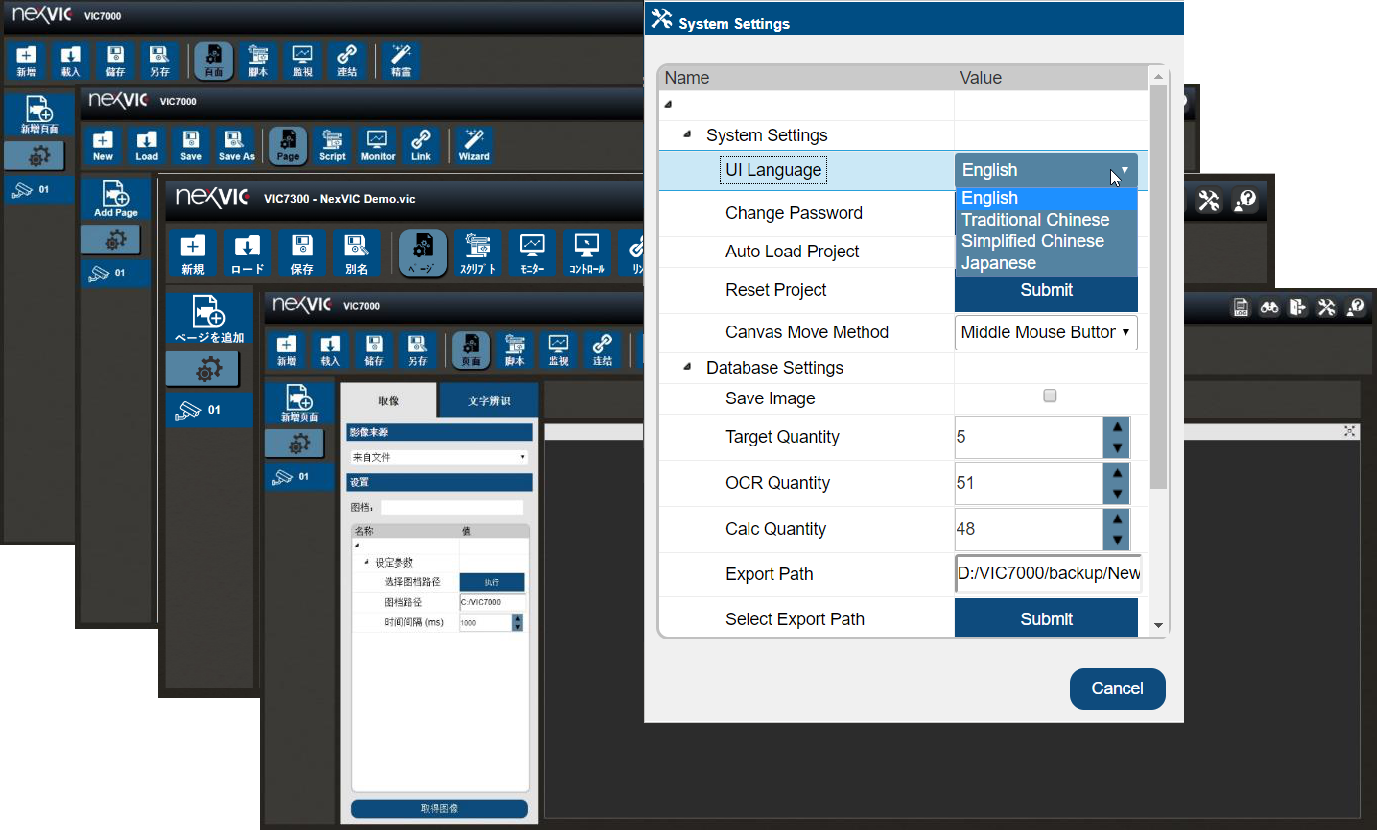This screenshot has width=1378, height=830.
Task: Open the 来自文件 image source dropdown
Action: point(438,457)
